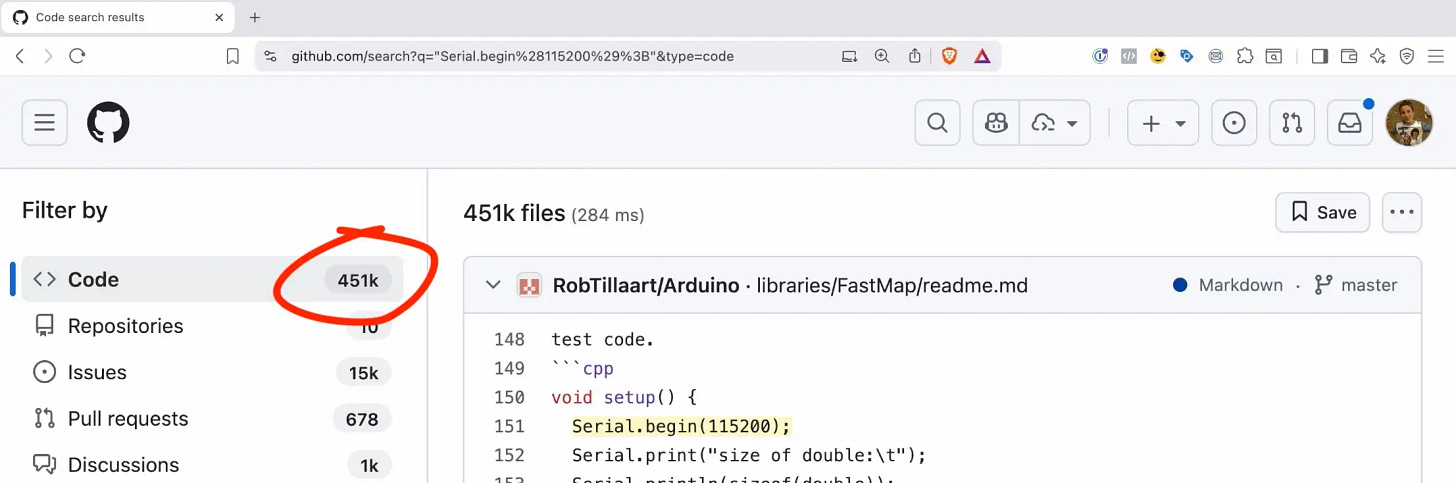The height and width of the screenshot is (483, 1456).
Task: Collapse the FastMap readme.md result
Action: (492, 285)
